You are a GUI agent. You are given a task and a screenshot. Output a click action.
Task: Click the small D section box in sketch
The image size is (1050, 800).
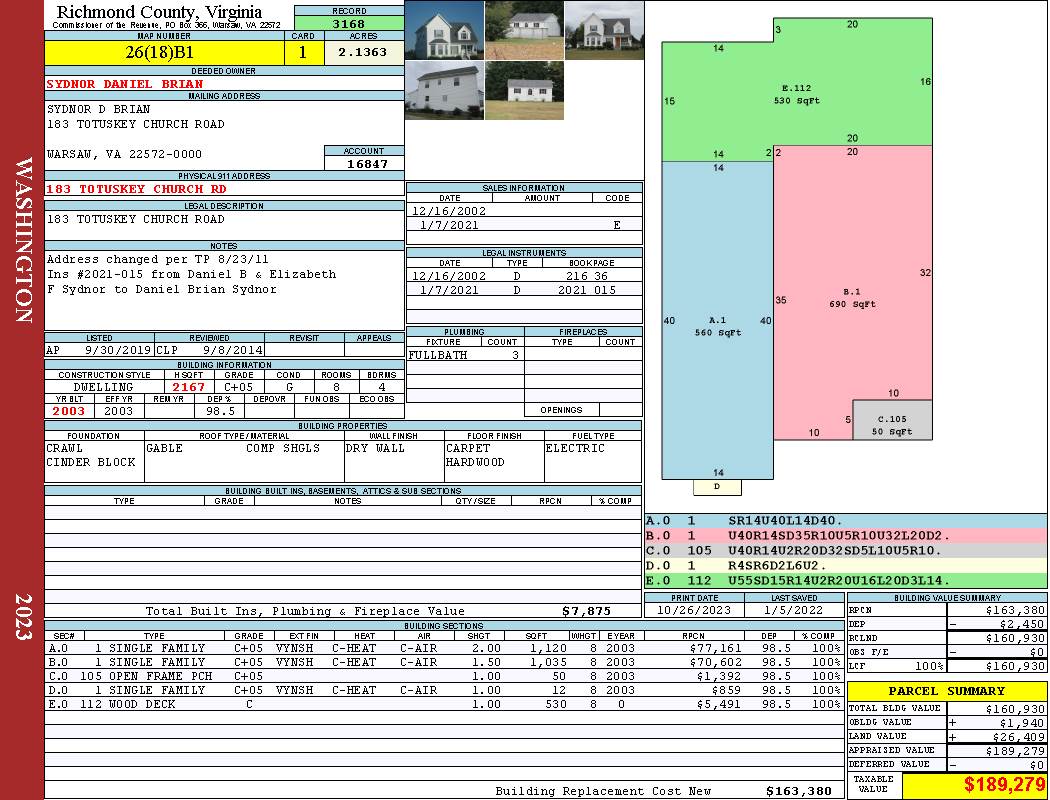pyautogui.click(x=717, y=487)
